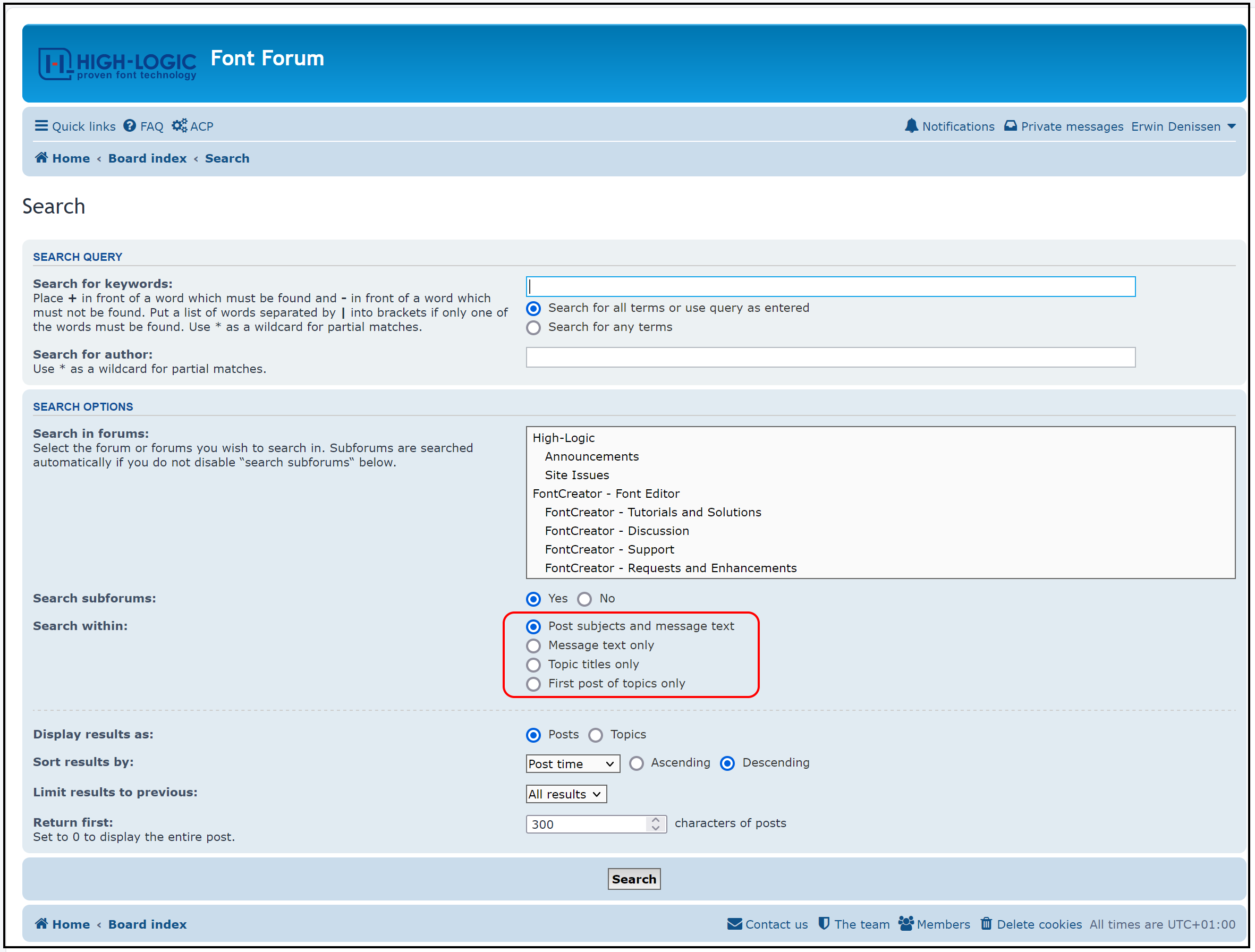This screenshot has width=1255, height=952.
Task: Go to Board index in footer
Action: pyautogui.click(x=148, y=924)
